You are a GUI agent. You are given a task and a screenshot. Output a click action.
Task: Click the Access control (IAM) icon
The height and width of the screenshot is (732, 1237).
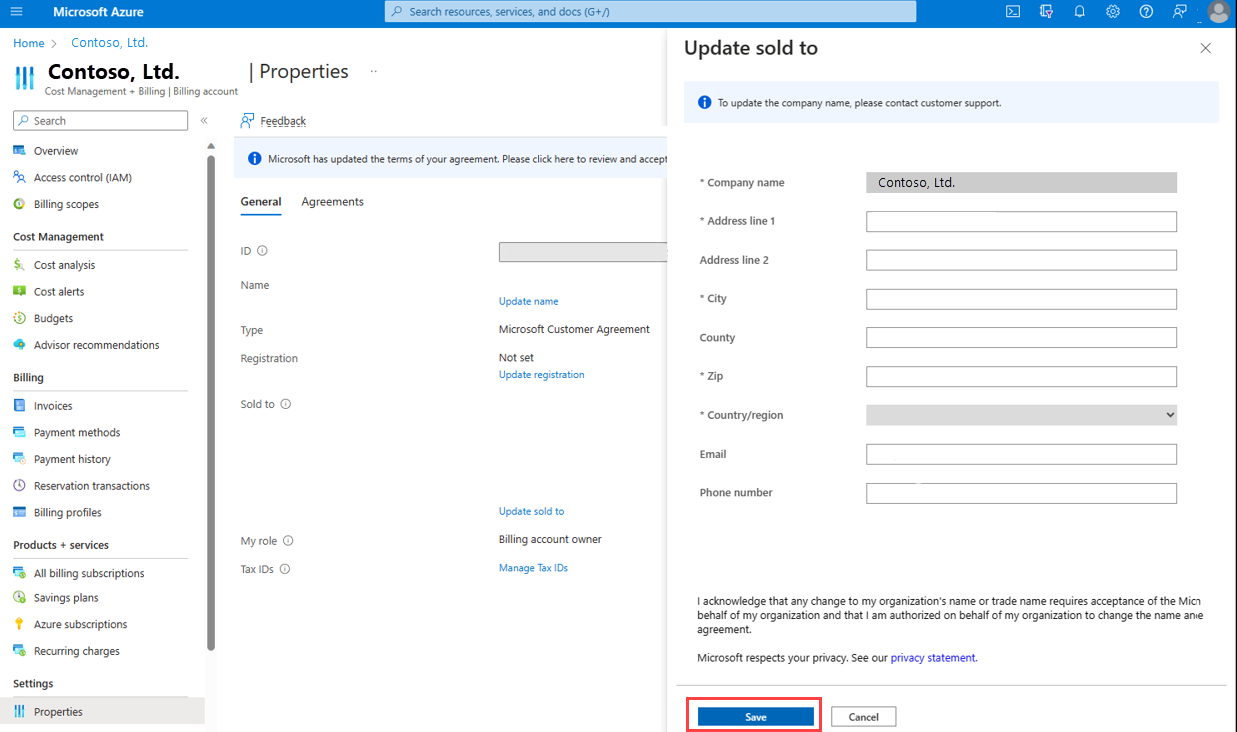pyautogui.click(x=19, y=177)
